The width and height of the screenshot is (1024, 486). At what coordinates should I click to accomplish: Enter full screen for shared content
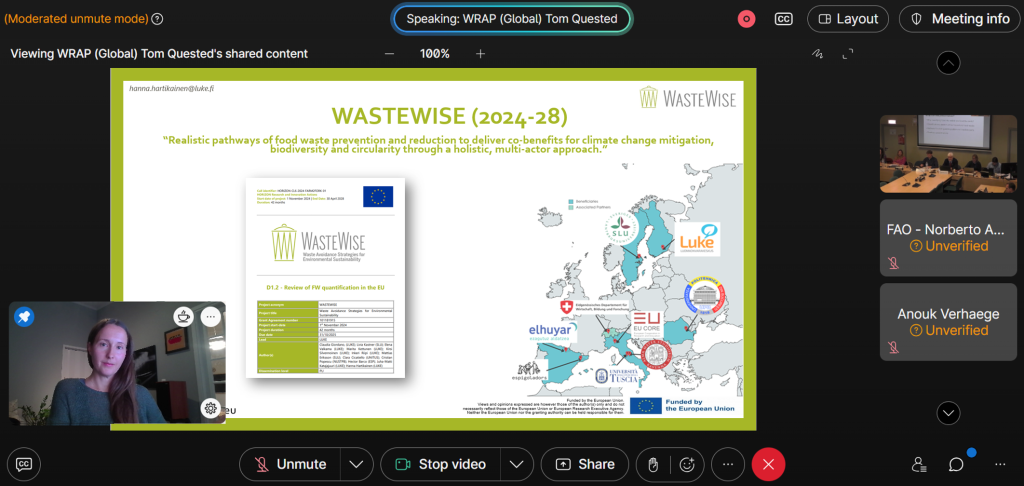click(848, 54)
